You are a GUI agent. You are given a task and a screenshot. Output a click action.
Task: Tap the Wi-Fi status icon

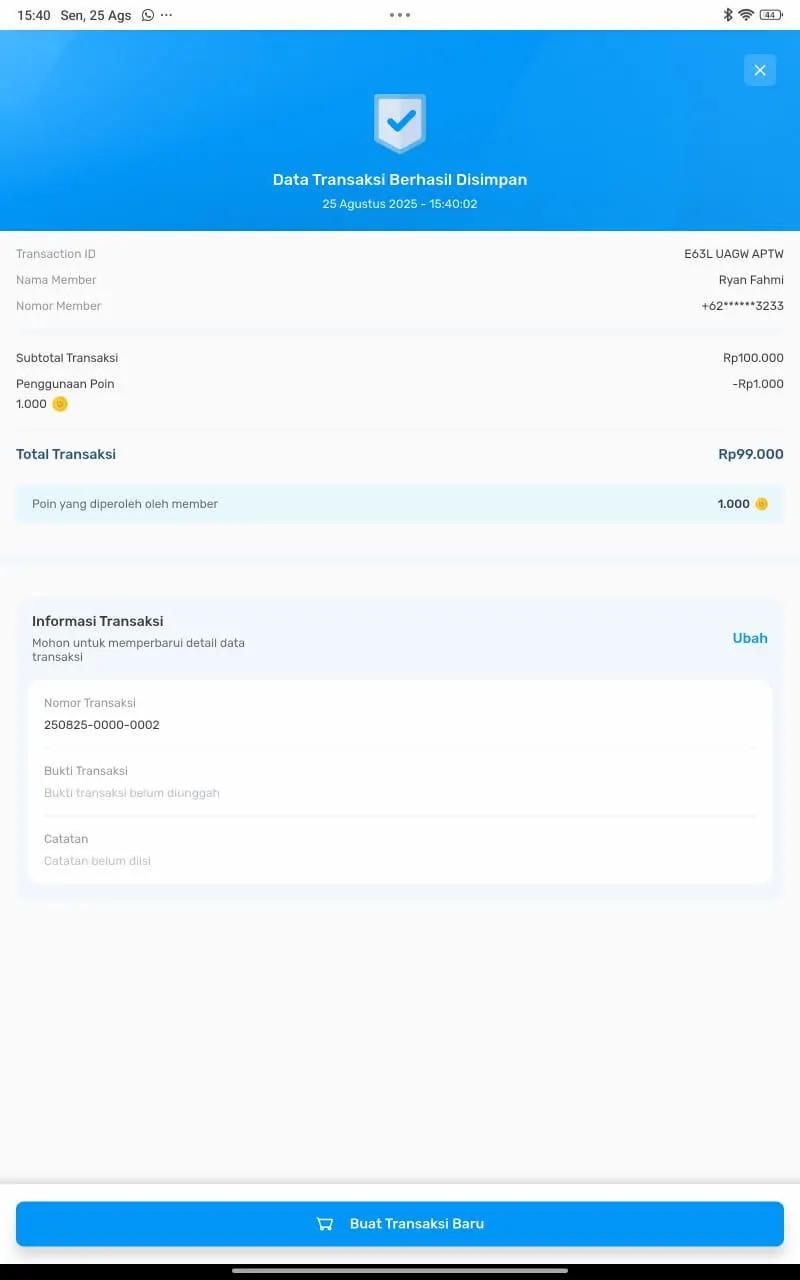pyautogui.click(x=746, y=15)
